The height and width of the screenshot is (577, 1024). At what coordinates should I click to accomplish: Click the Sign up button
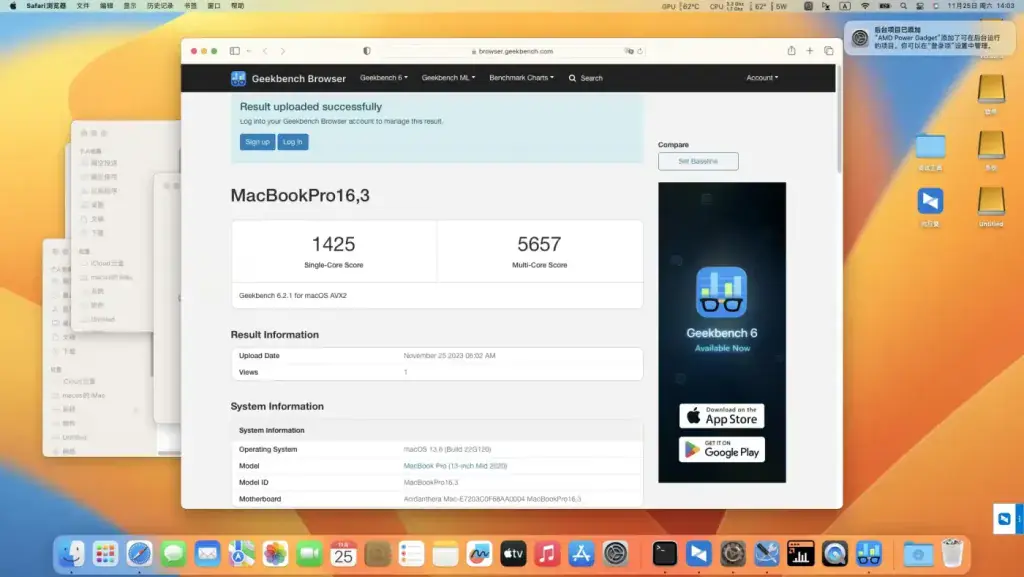point(257,142)
